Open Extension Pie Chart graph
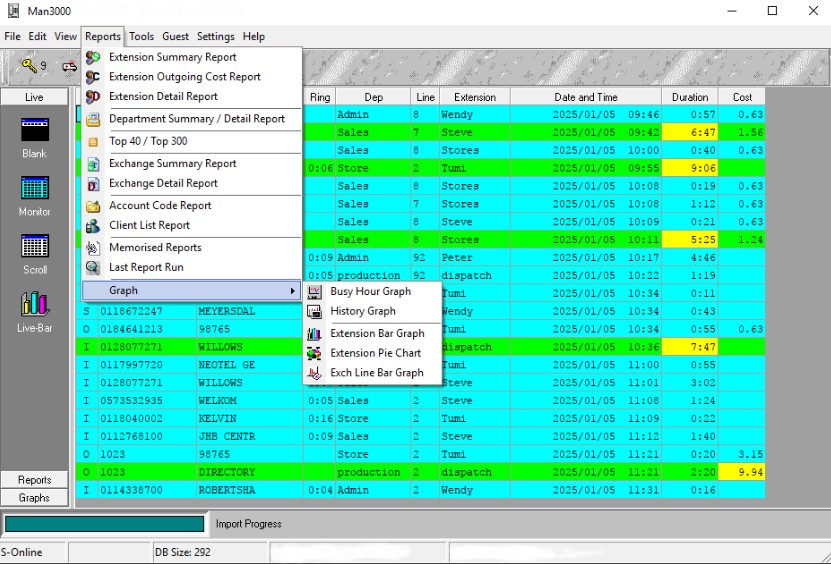The height and width of the screenshot is (564, 831). pos(375,353)
